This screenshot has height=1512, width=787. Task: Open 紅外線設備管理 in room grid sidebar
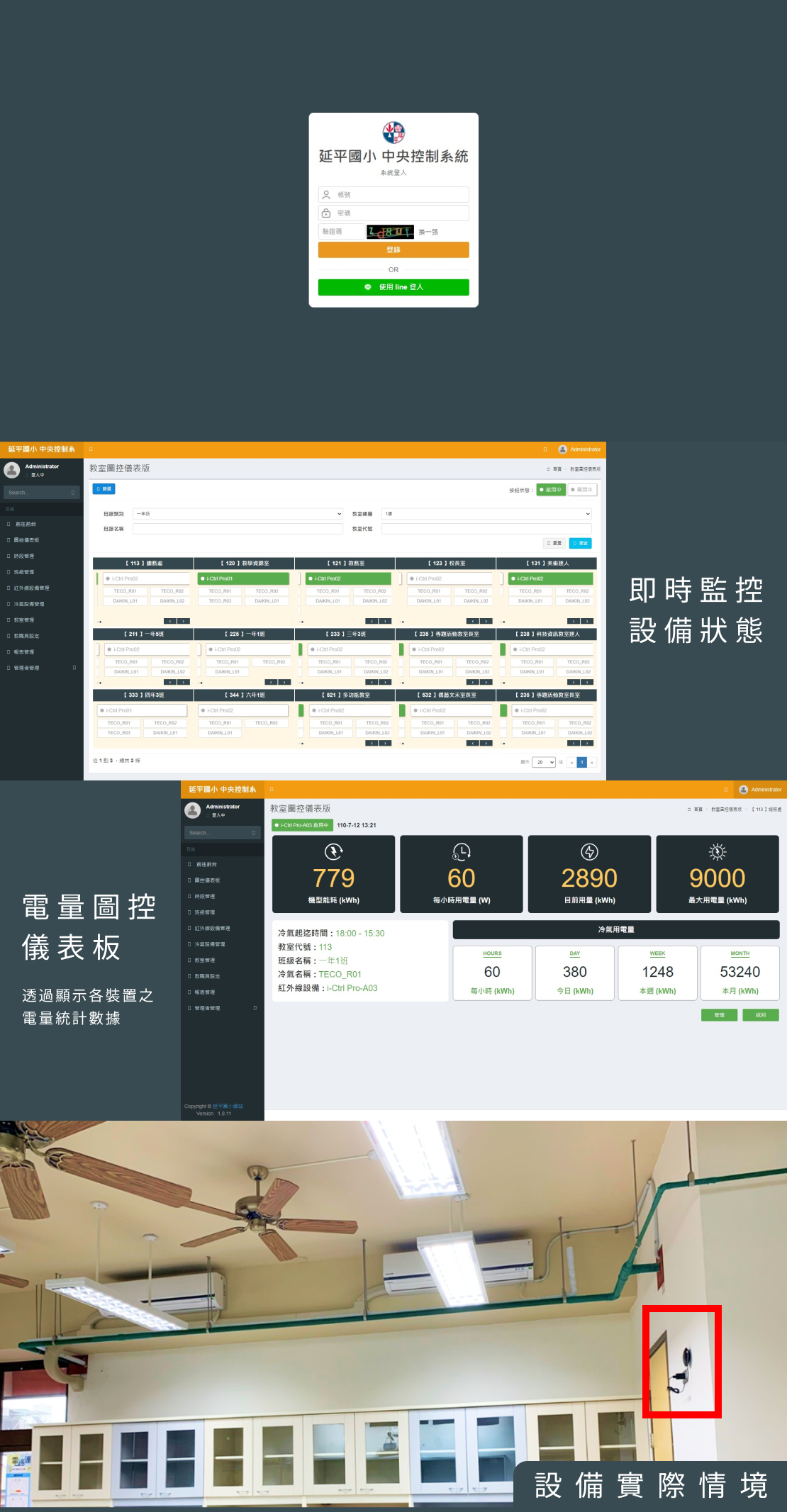pos(40,588)
